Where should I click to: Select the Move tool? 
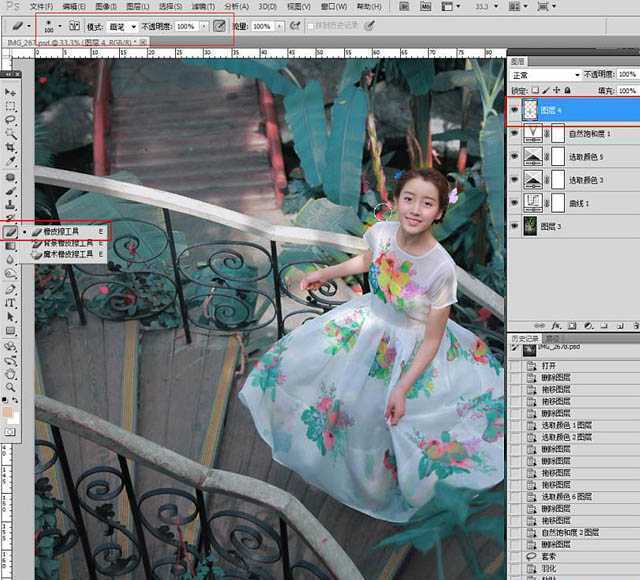10,93
